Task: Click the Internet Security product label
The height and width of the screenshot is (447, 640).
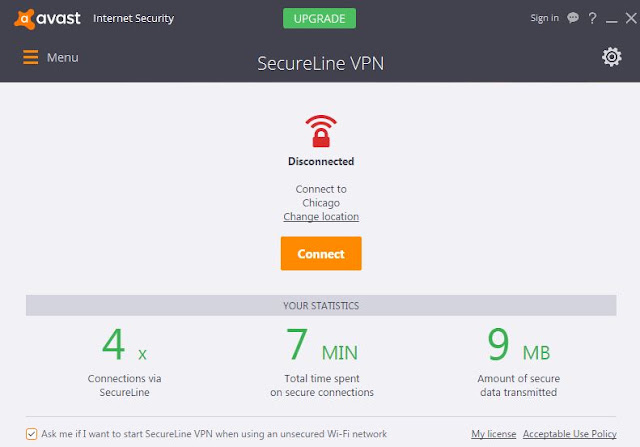Action: click(133, 18)
